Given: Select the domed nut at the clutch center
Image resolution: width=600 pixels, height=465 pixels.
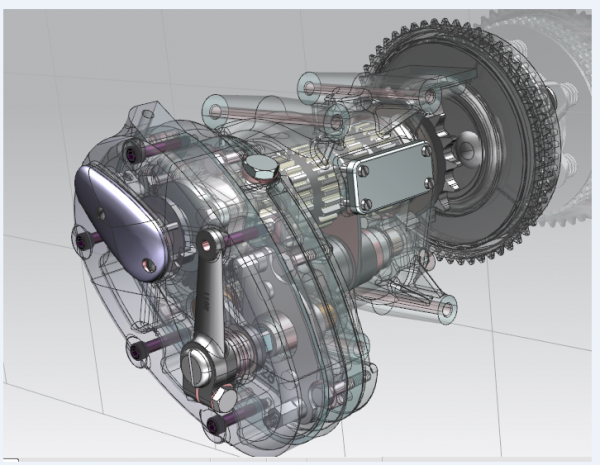Looking at the screenshot, I should [468, 150].
